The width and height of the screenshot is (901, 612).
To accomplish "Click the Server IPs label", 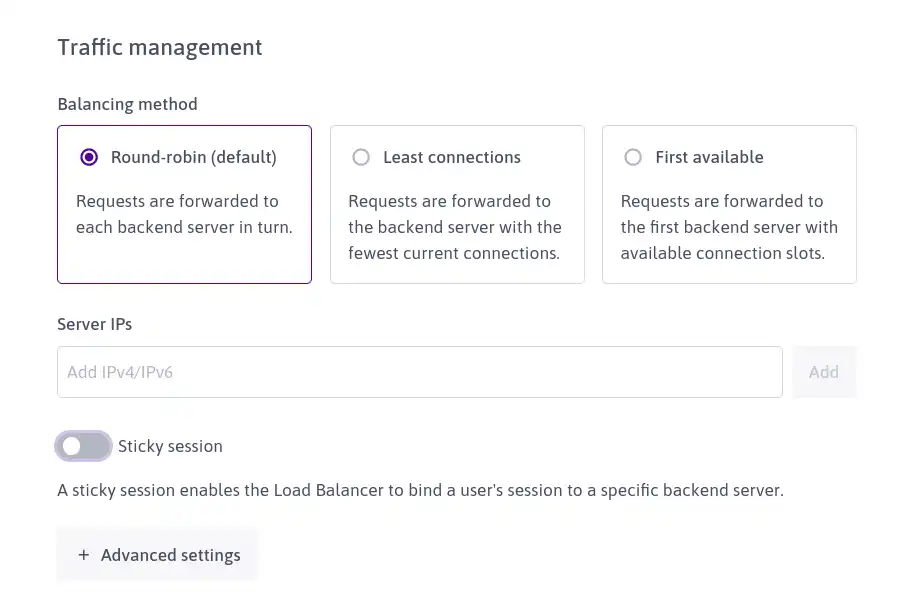I will (95, 324).
